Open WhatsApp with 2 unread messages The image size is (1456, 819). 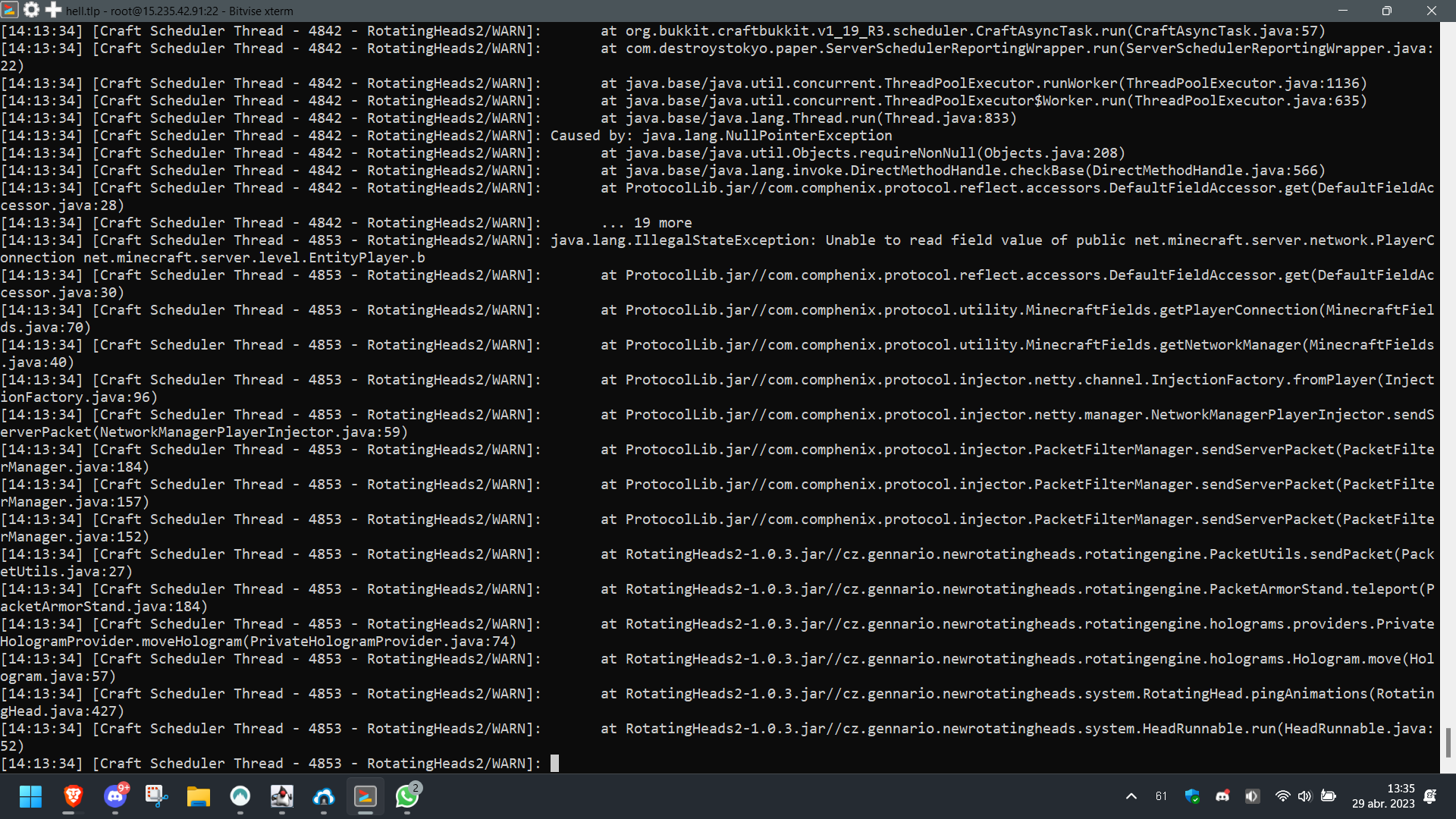point(407,796)
